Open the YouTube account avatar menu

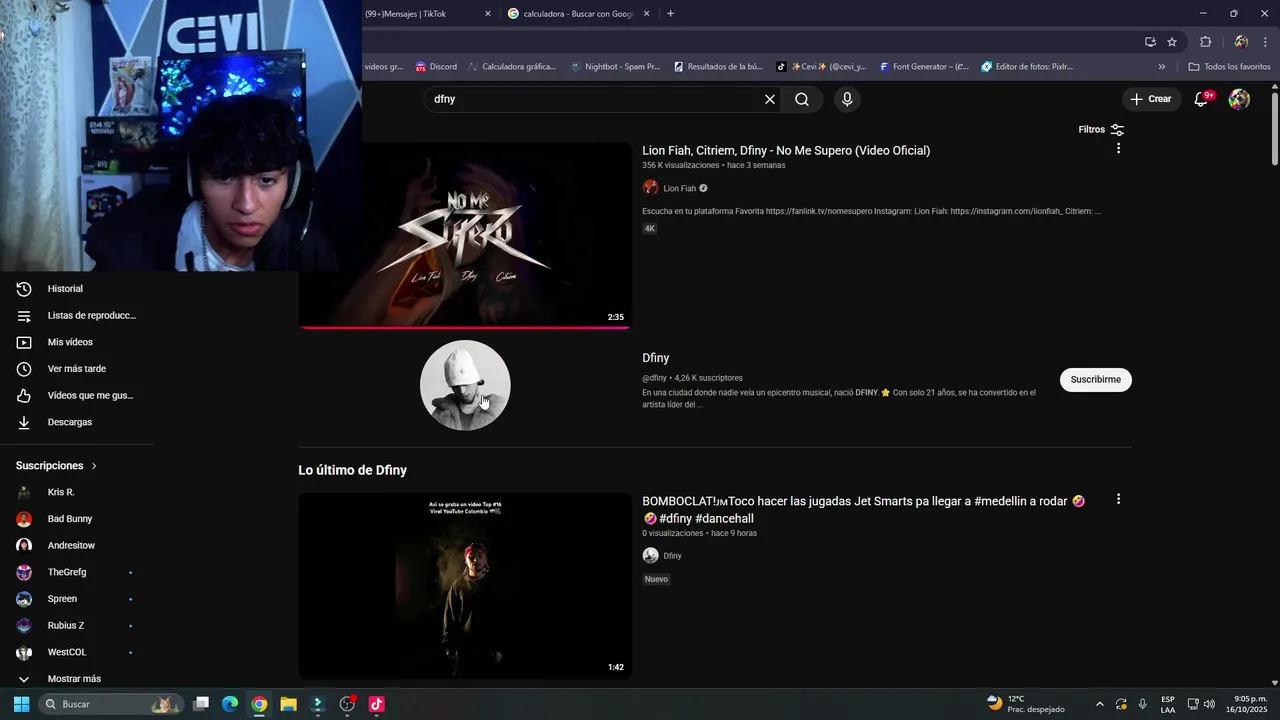(x=1239, y=99)
